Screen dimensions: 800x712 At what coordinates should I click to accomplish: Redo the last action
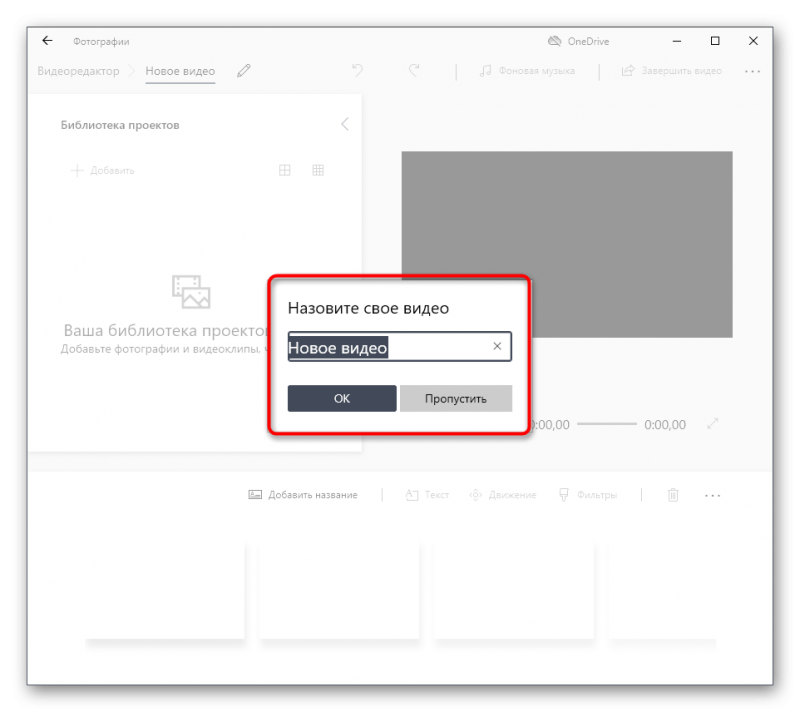tap(414, 70)
